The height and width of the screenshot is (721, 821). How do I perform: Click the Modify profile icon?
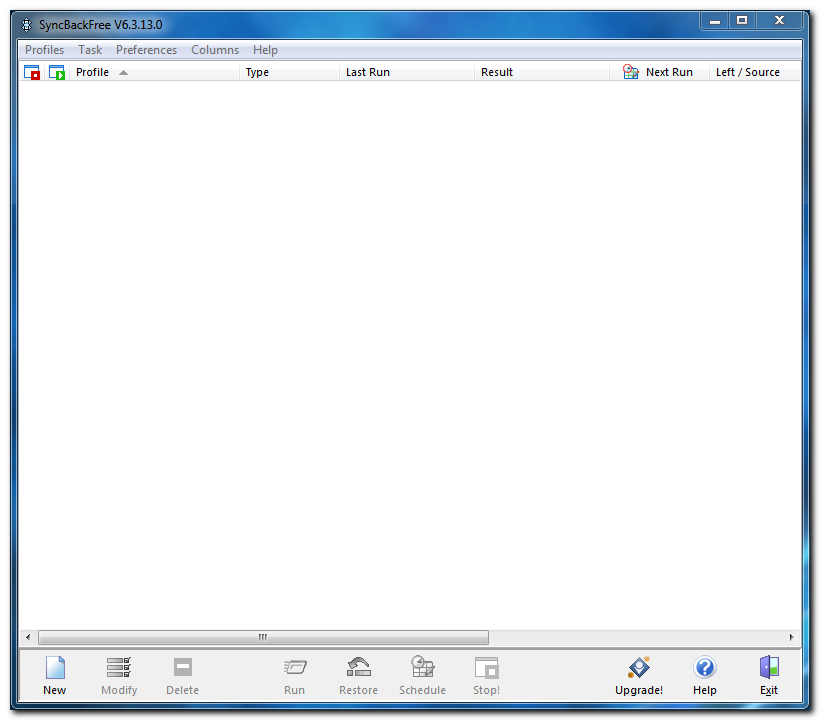point(119,668)
